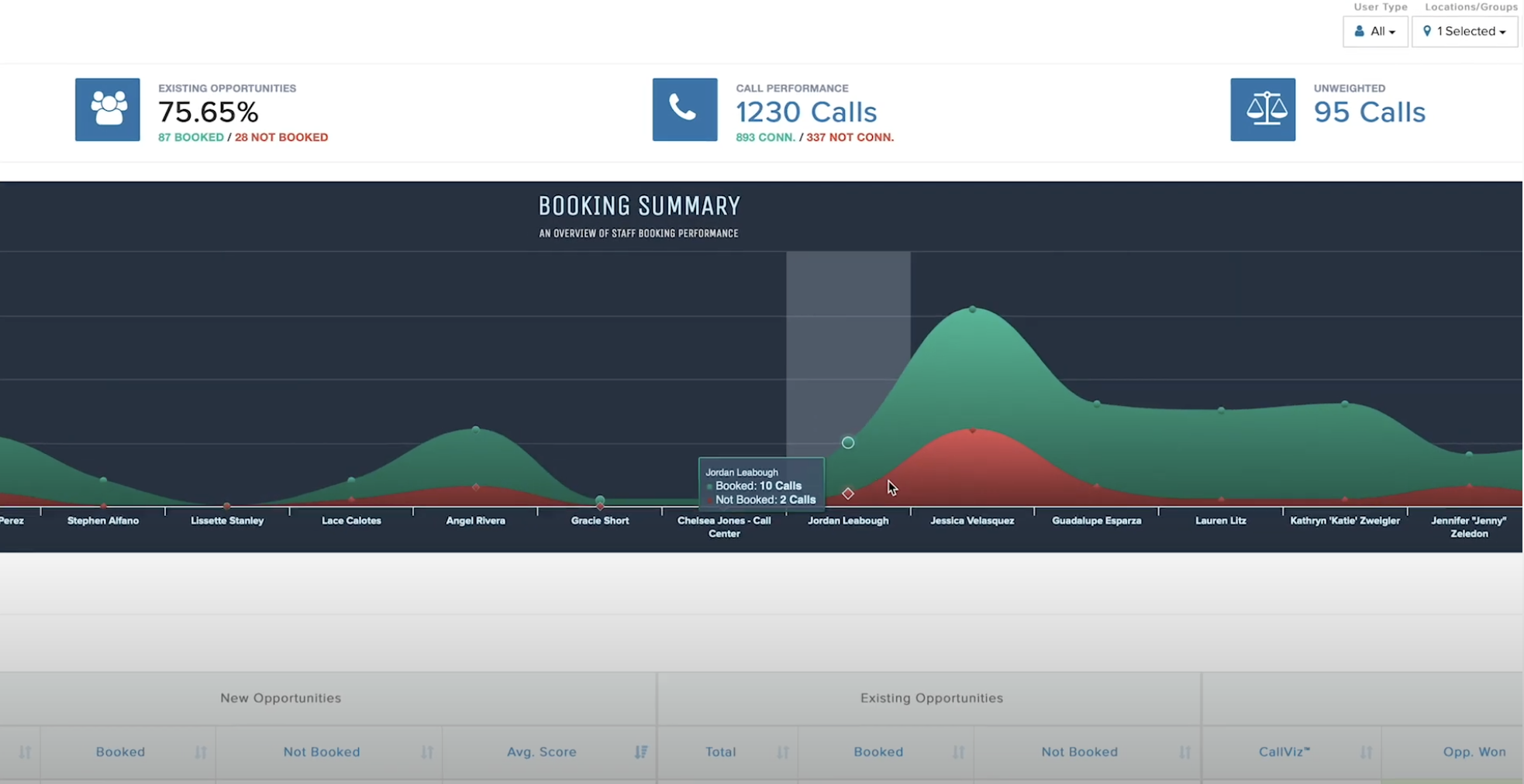Click the '1230 Calls' call performance link
This screenshot has width=1524, height=784.
coord(806,112)
